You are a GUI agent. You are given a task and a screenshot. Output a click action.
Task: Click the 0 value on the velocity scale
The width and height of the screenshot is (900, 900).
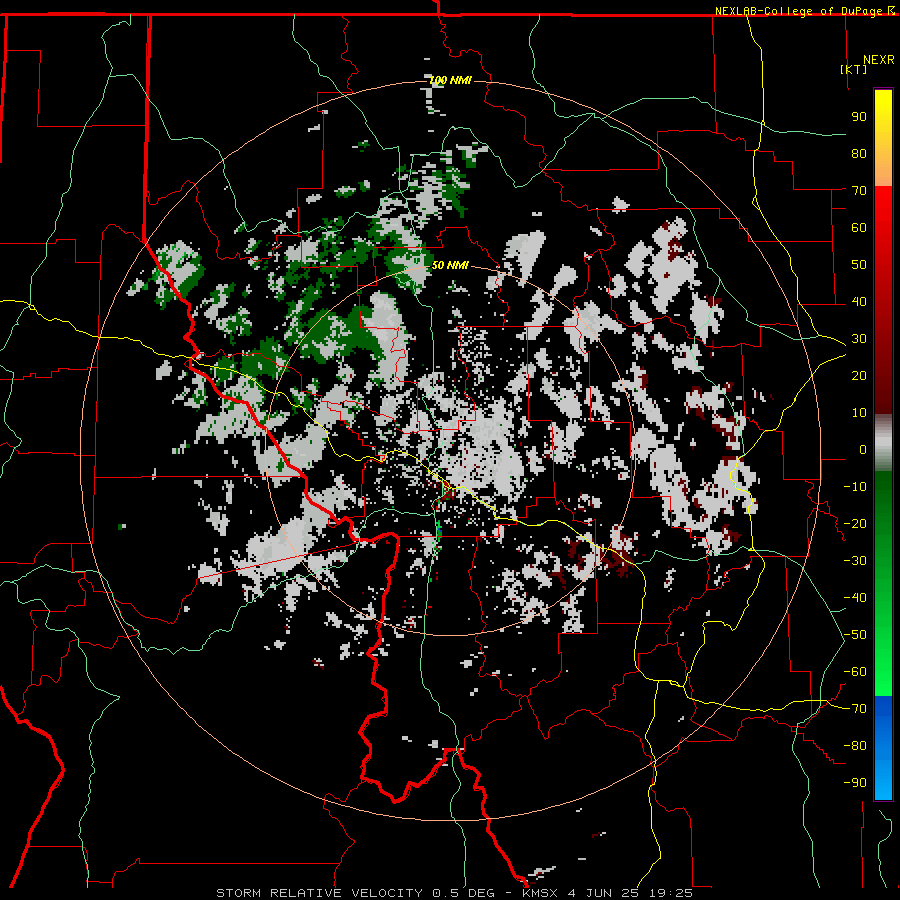(863, 449)
